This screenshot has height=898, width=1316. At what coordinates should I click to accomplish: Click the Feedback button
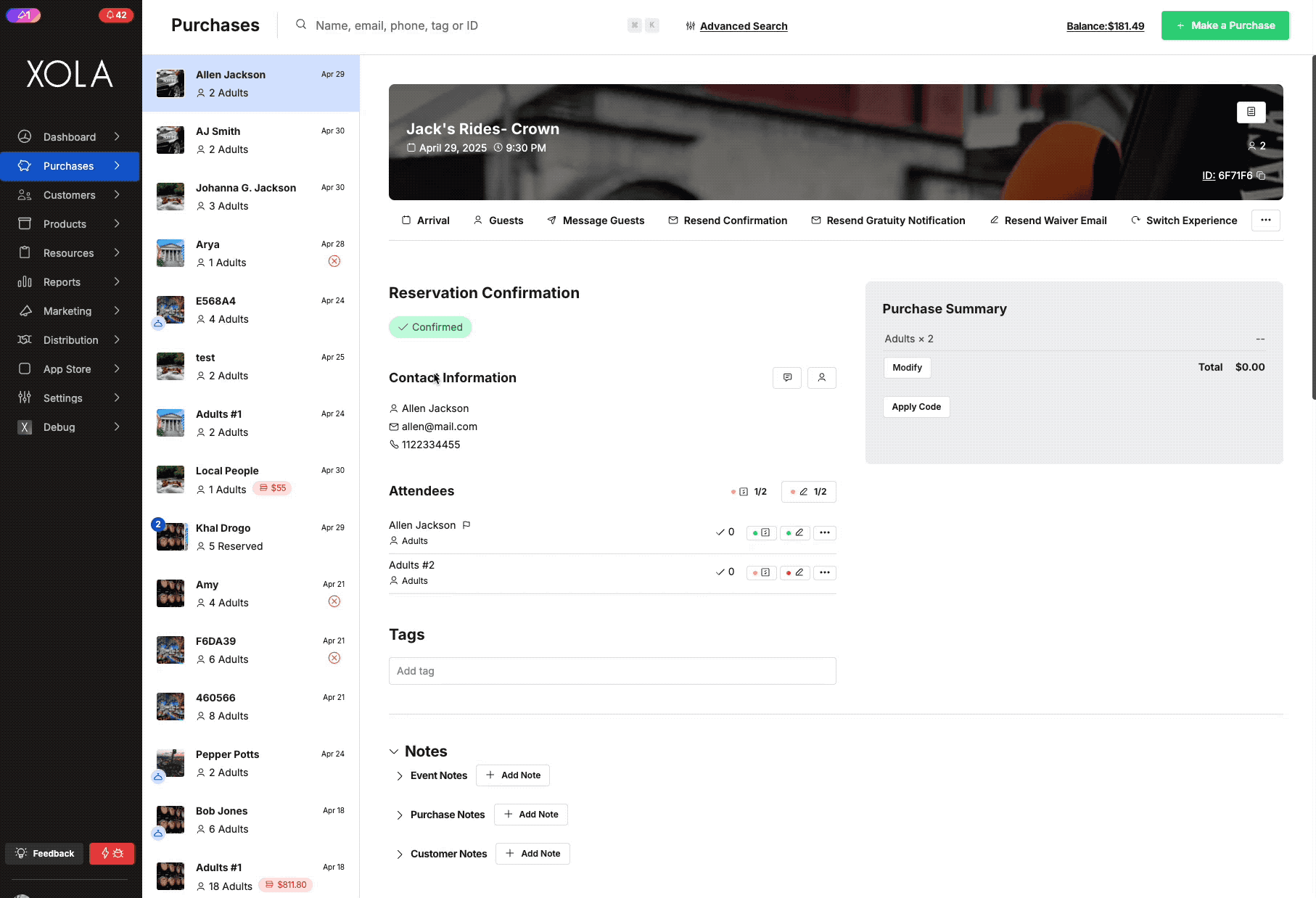[45, 854]
